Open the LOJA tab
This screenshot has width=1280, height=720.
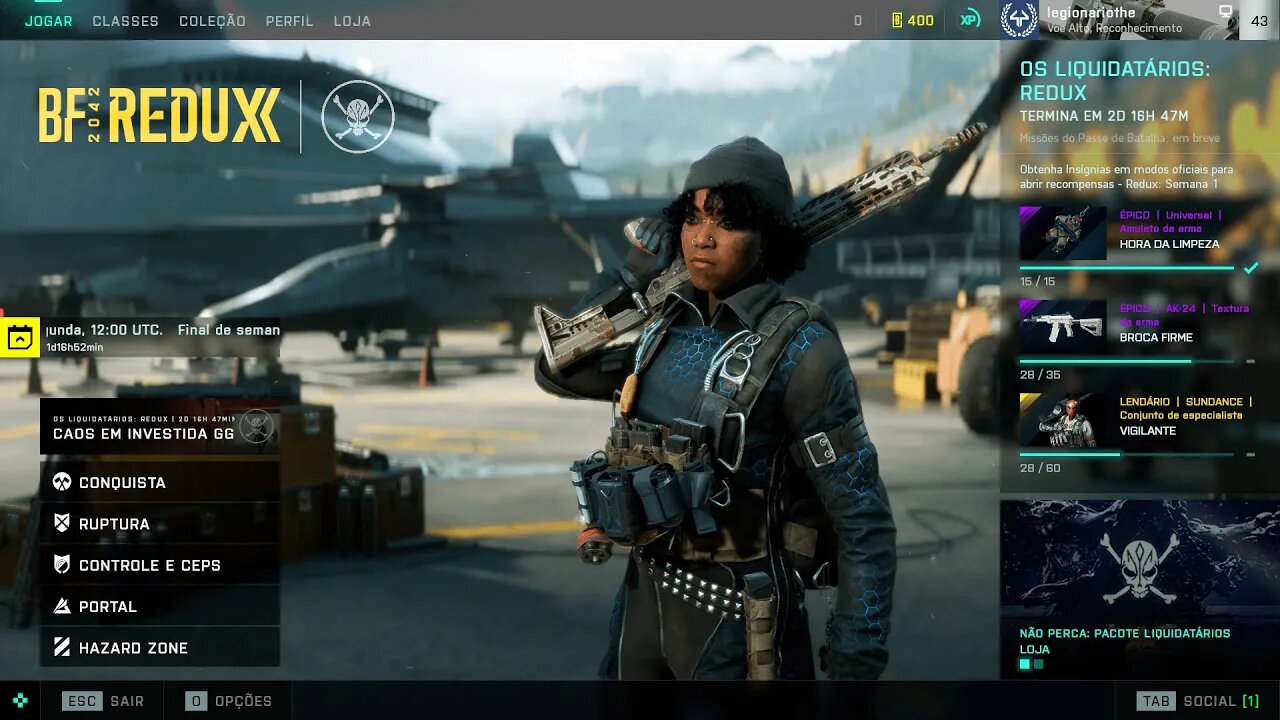click(352, 21)
